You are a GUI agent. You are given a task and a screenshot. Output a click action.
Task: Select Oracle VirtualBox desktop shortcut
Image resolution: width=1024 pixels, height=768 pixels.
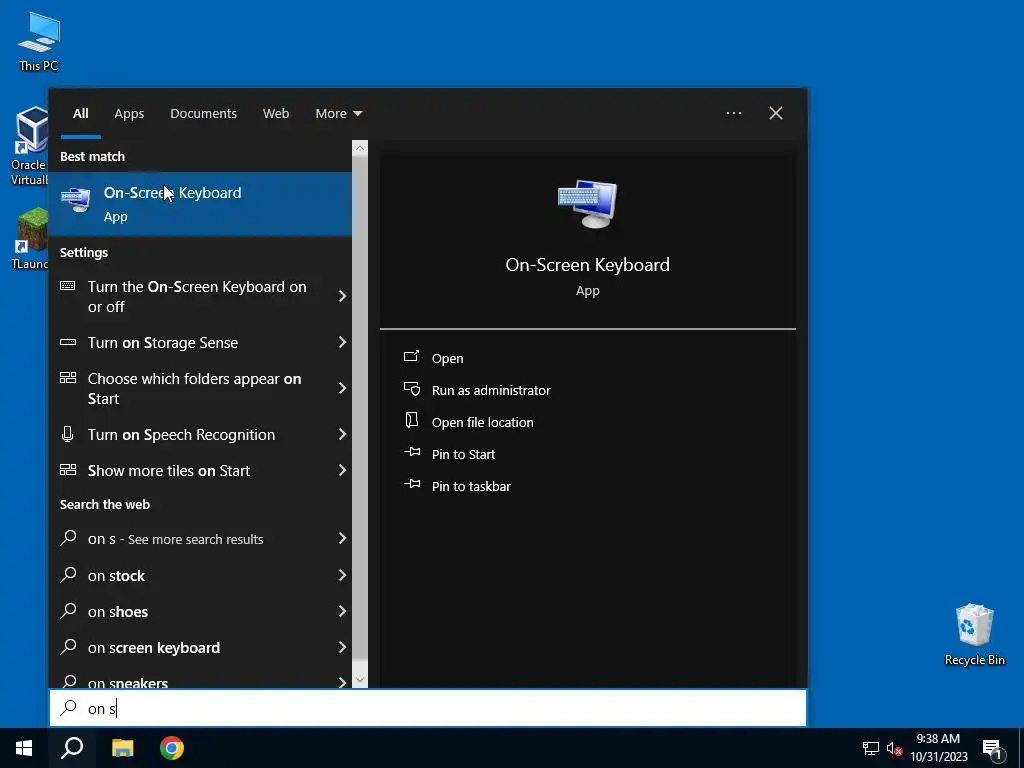tap(31, 146)
